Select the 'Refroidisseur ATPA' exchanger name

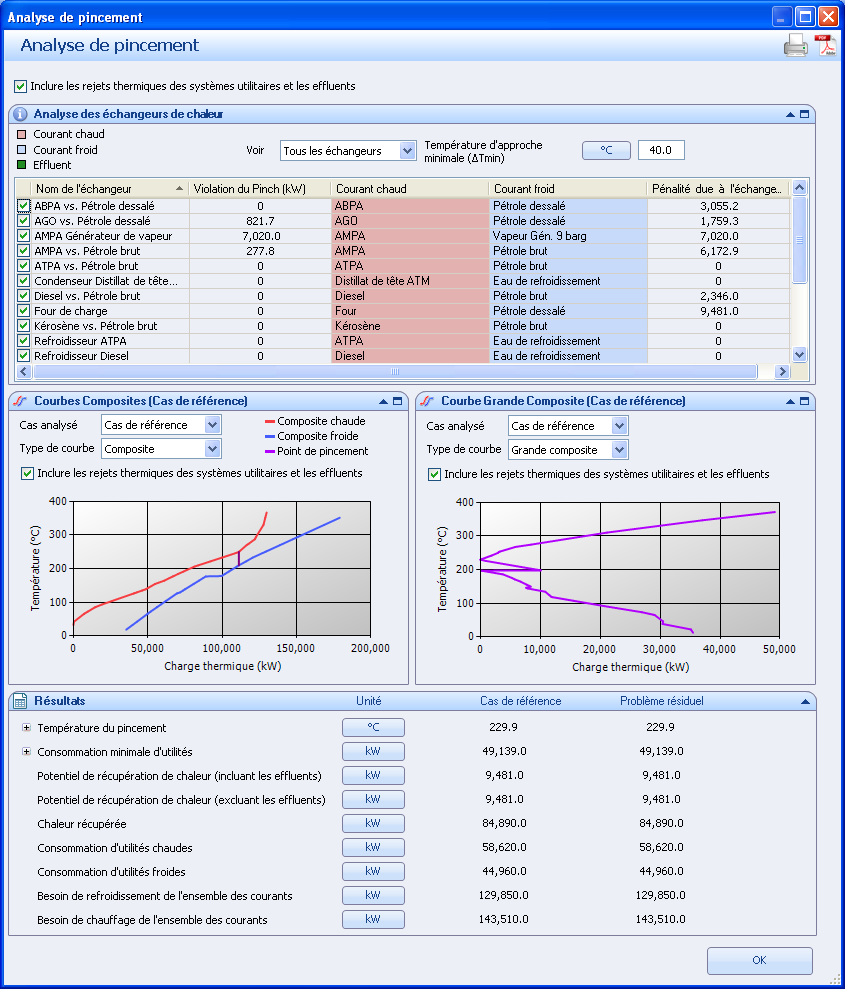tap(79, 341)
